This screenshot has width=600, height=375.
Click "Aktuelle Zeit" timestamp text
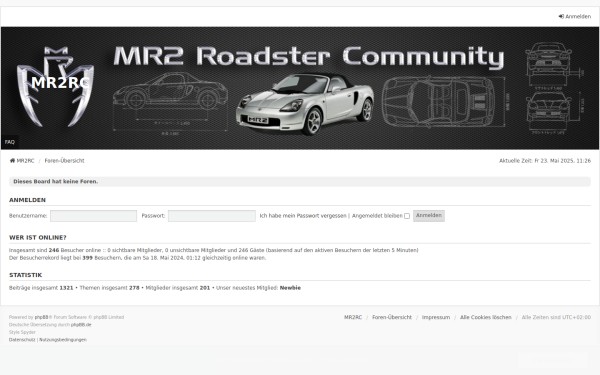pos(545,161)
